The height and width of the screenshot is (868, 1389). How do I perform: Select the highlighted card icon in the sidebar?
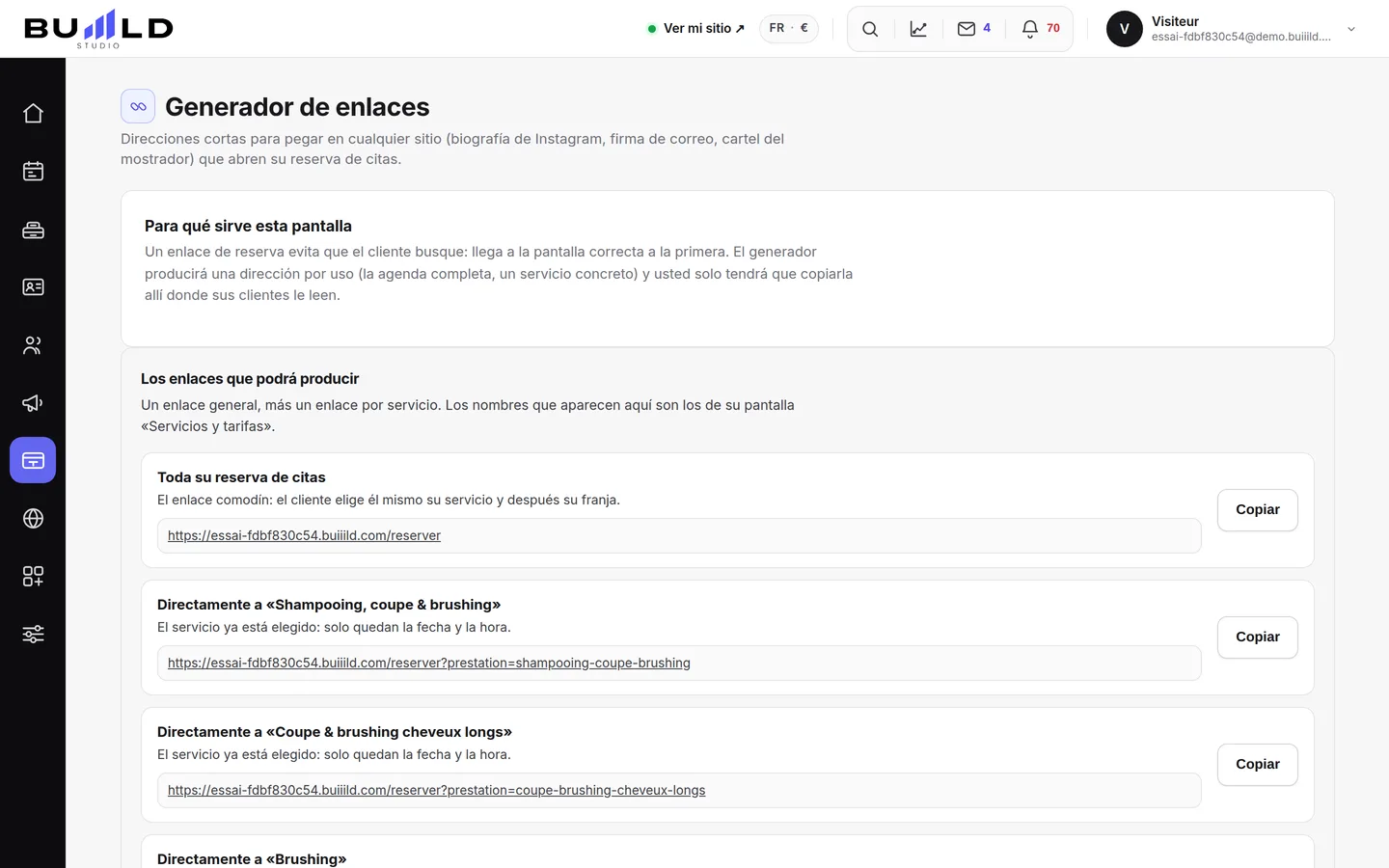33,461
